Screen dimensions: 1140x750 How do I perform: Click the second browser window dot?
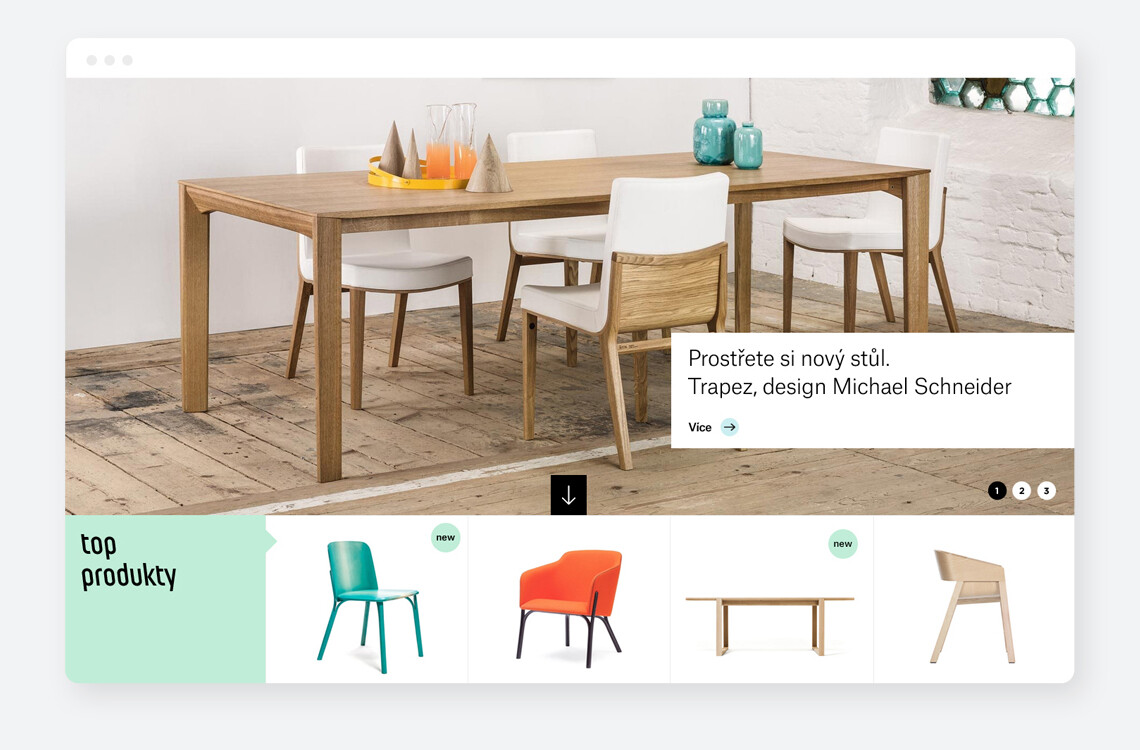110,60
